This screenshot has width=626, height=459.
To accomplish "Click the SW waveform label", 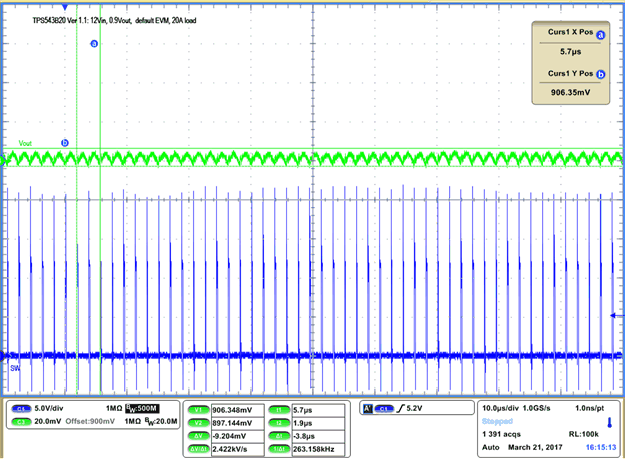I will (x=15, y=368).
